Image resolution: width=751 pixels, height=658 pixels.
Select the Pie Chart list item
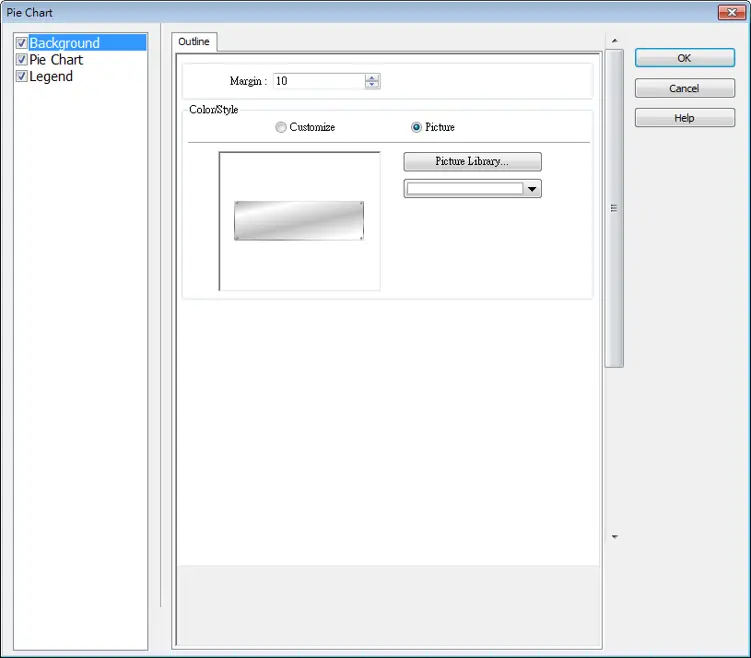click(56, 59)
